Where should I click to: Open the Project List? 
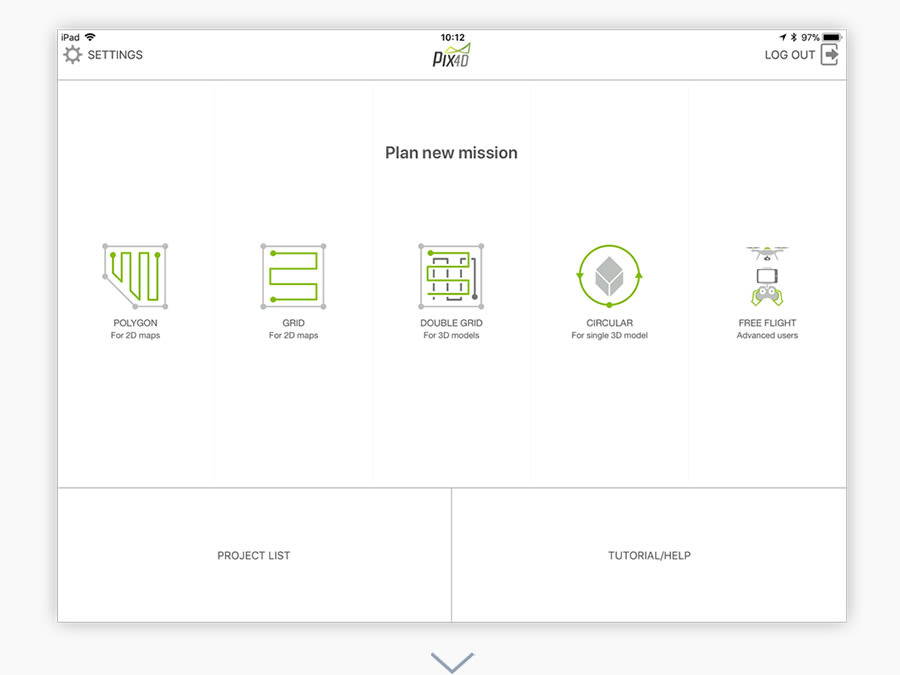254,555
